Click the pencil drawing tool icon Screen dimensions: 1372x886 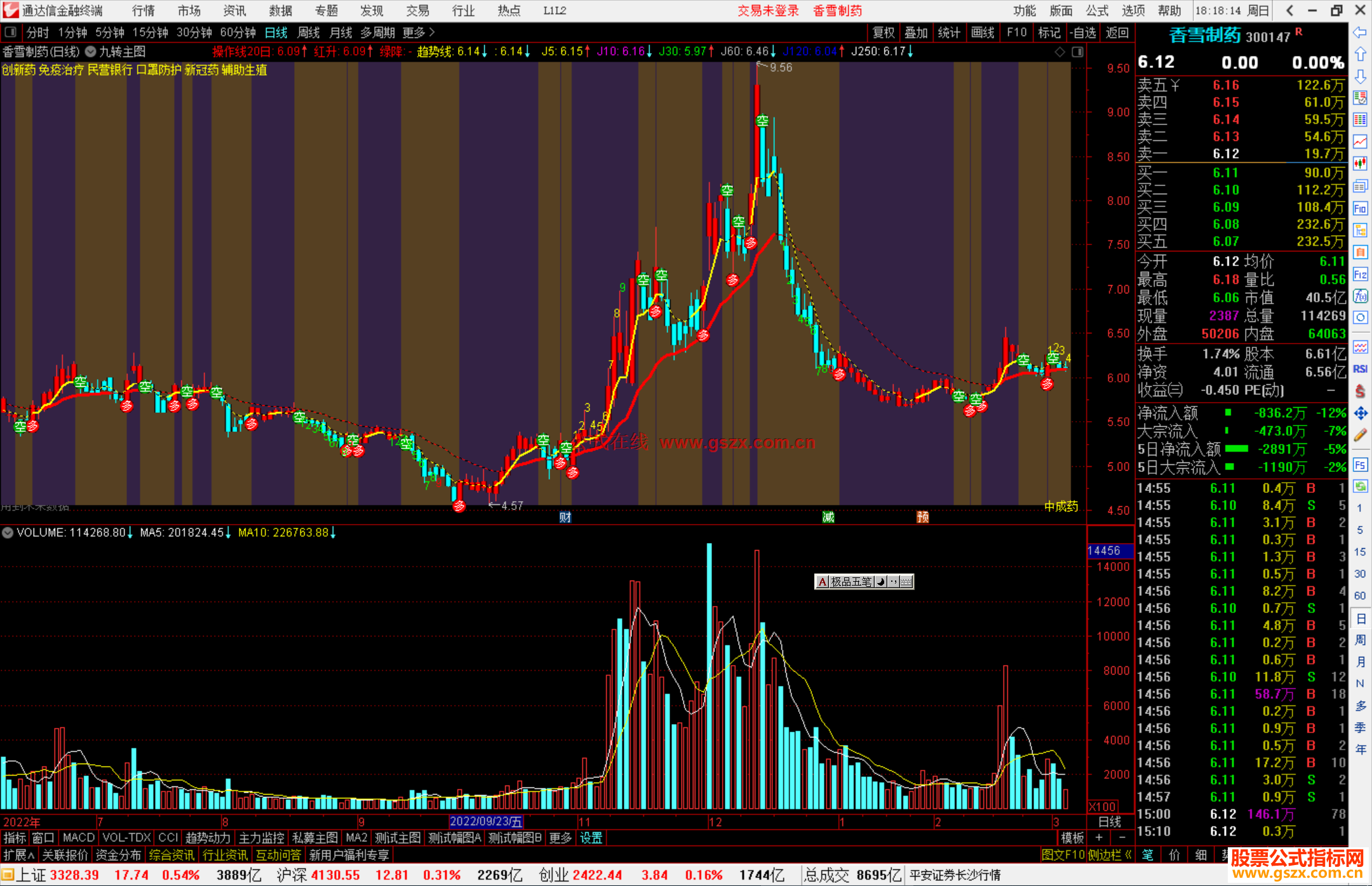click(x=1360, y=435)
